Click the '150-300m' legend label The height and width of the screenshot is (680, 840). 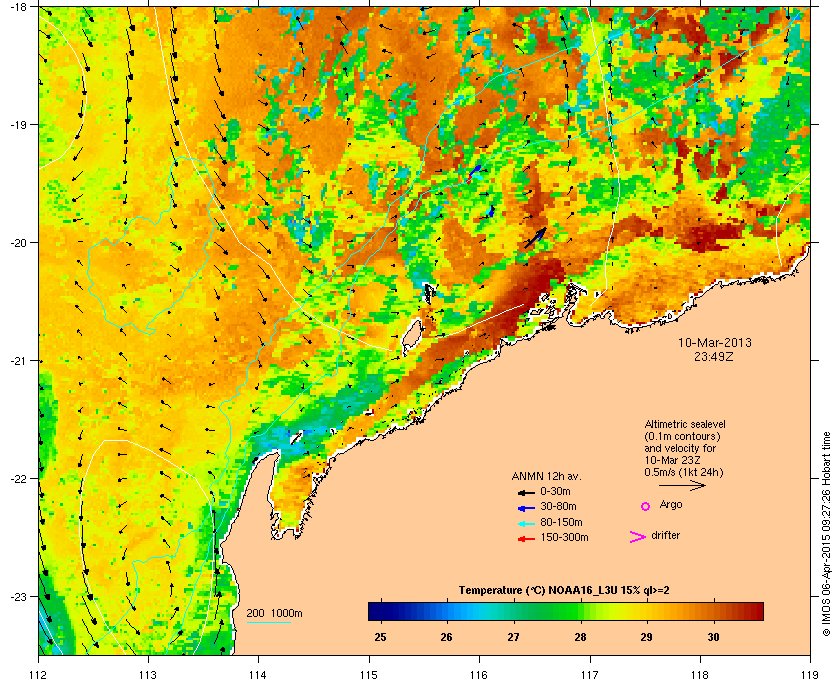pyautogui.click(x=564, y=537)
